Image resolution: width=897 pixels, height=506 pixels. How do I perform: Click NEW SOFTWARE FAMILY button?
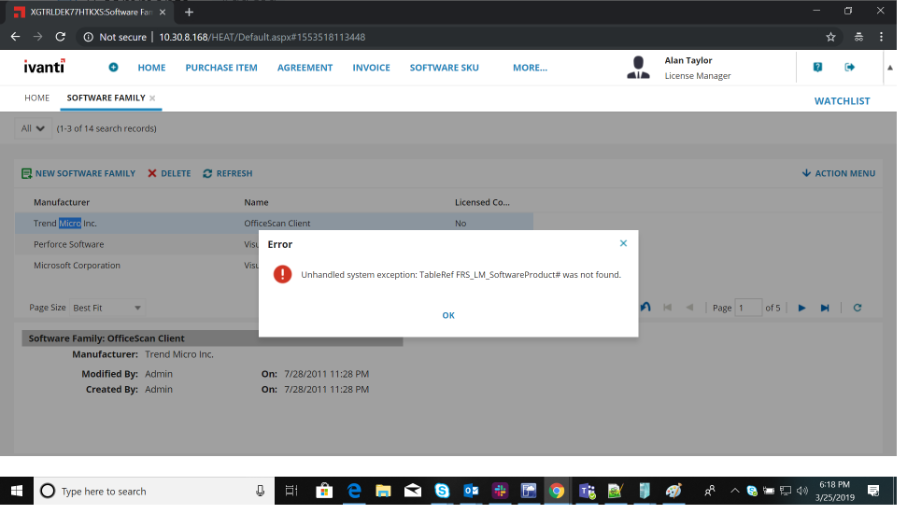(78, 173)
